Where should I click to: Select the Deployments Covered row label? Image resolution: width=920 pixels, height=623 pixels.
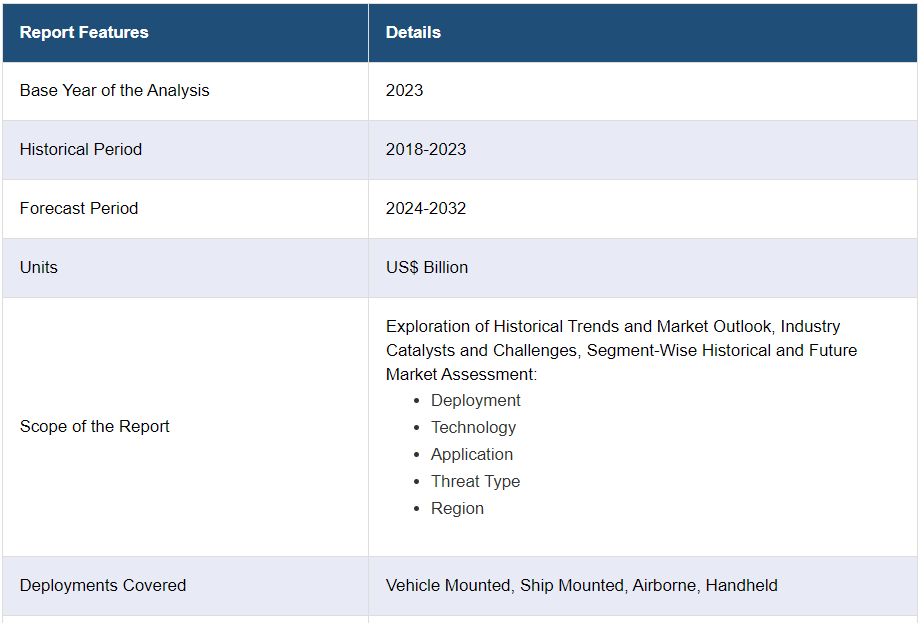(x=103, y=585)
